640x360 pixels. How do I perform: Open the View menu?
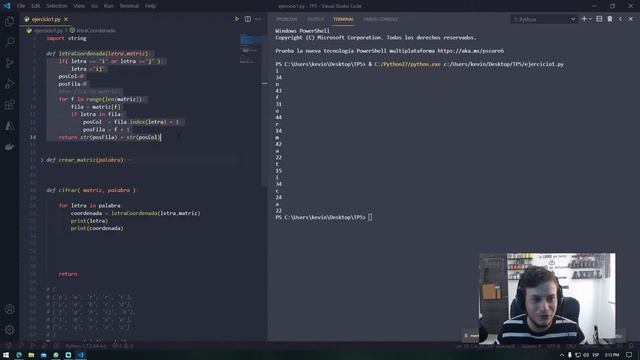(79, 6)
